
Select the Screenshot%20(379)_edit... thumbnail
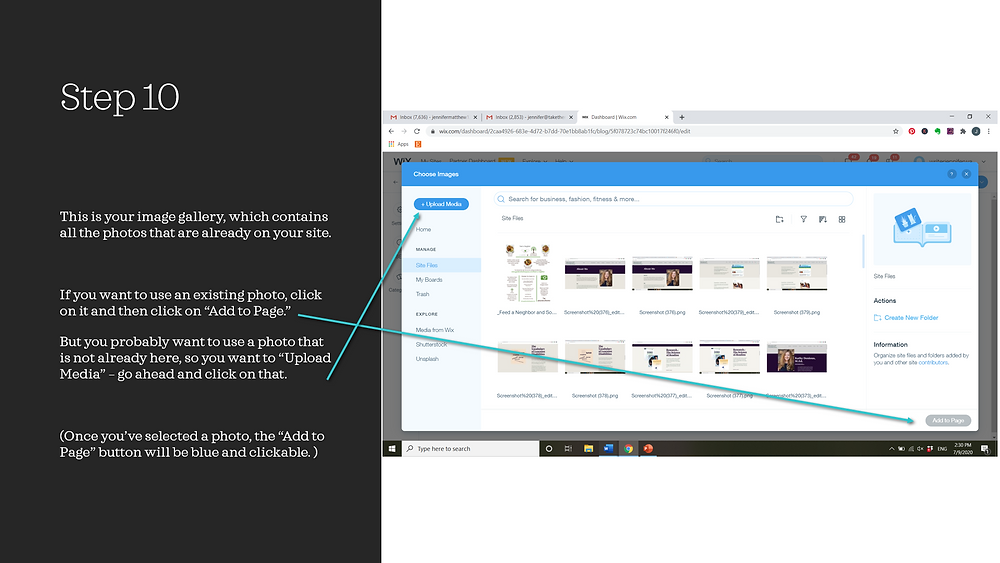730,274
